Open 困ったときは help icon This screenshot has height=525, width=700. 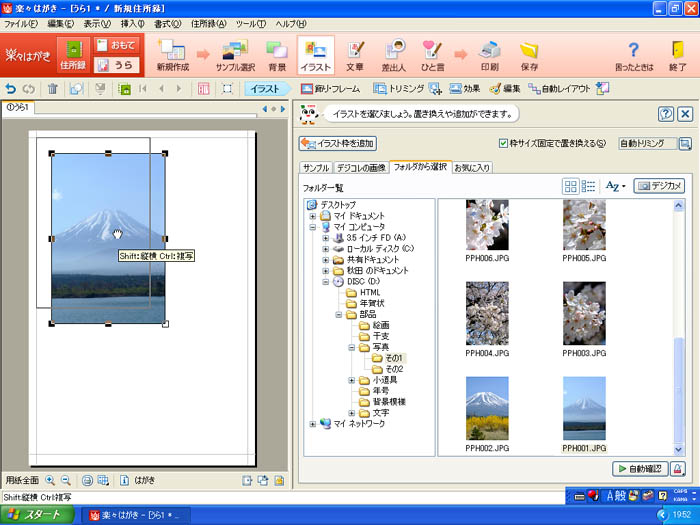tap(632, 54)
